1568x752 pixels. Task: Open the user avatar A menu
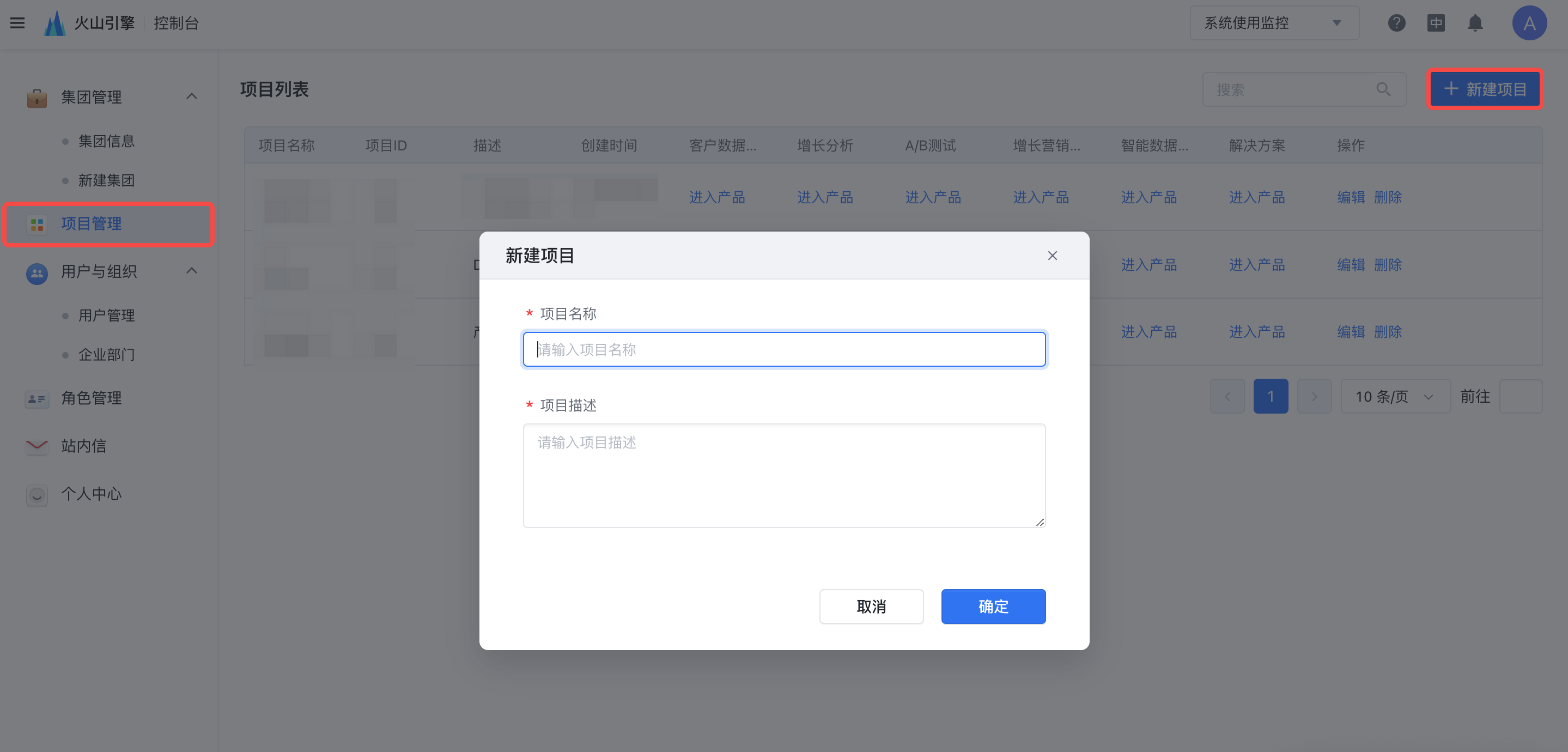pyautogui.click(x=1529, y=23)
